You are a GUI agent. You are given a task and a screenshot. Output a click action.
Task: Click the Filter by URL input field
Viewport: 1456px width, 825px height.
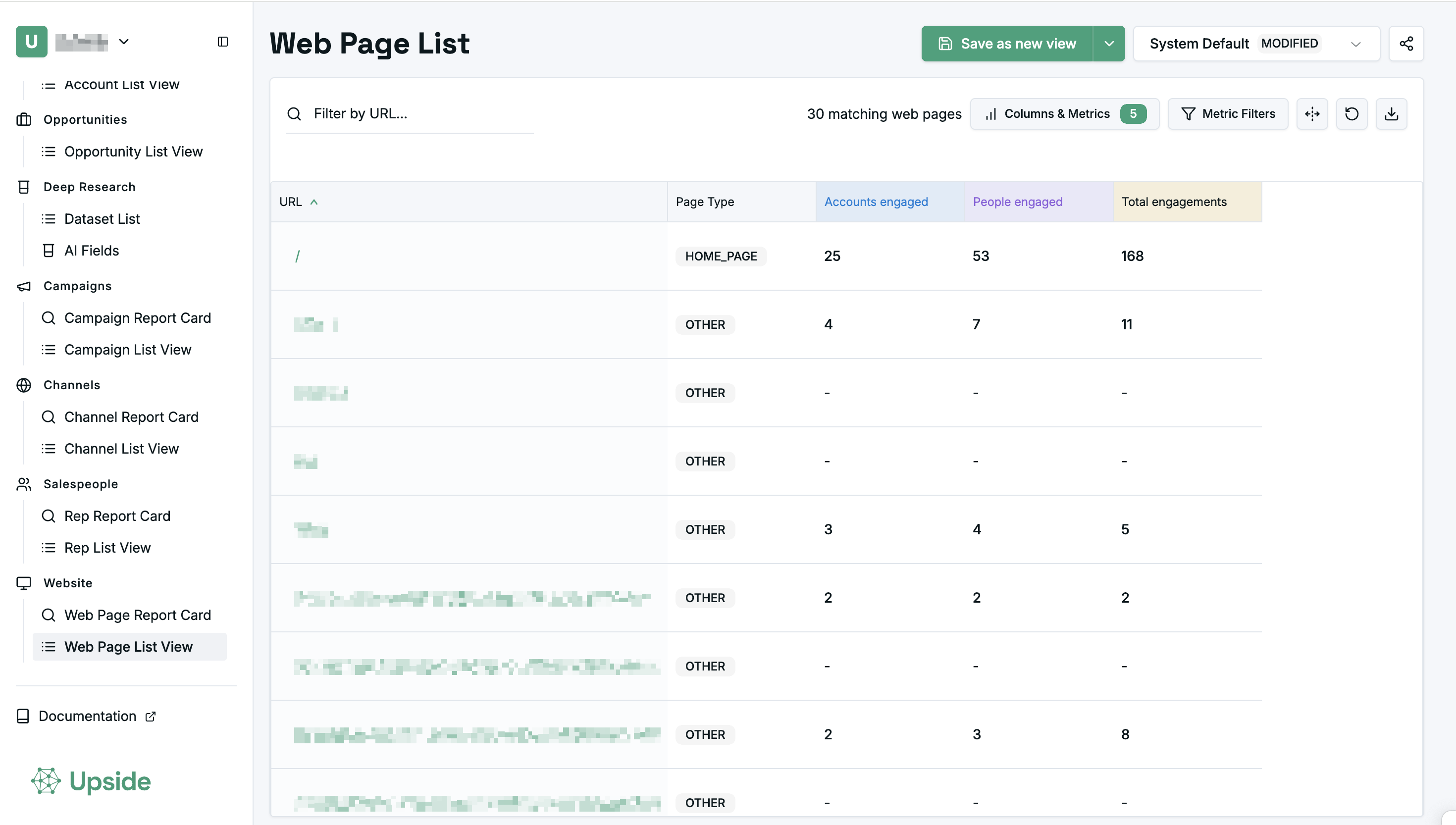(419, 114)
